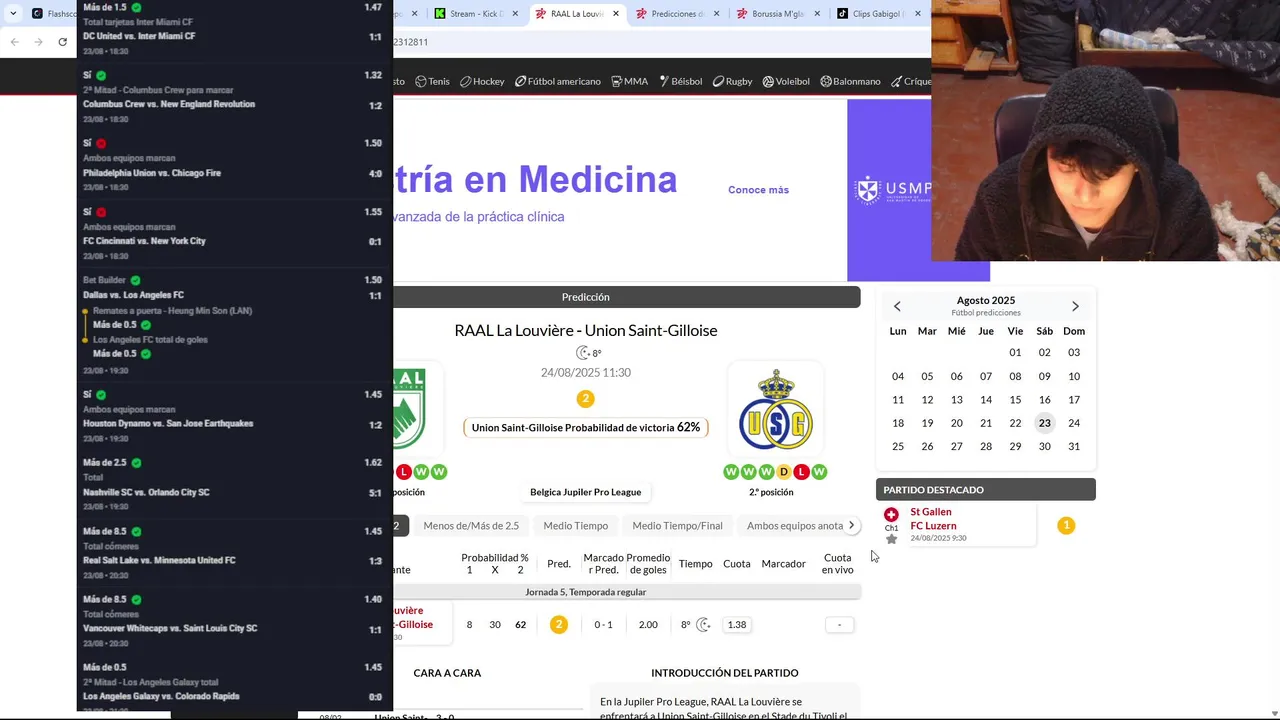Click the browser back arrow

coord(14,42)
